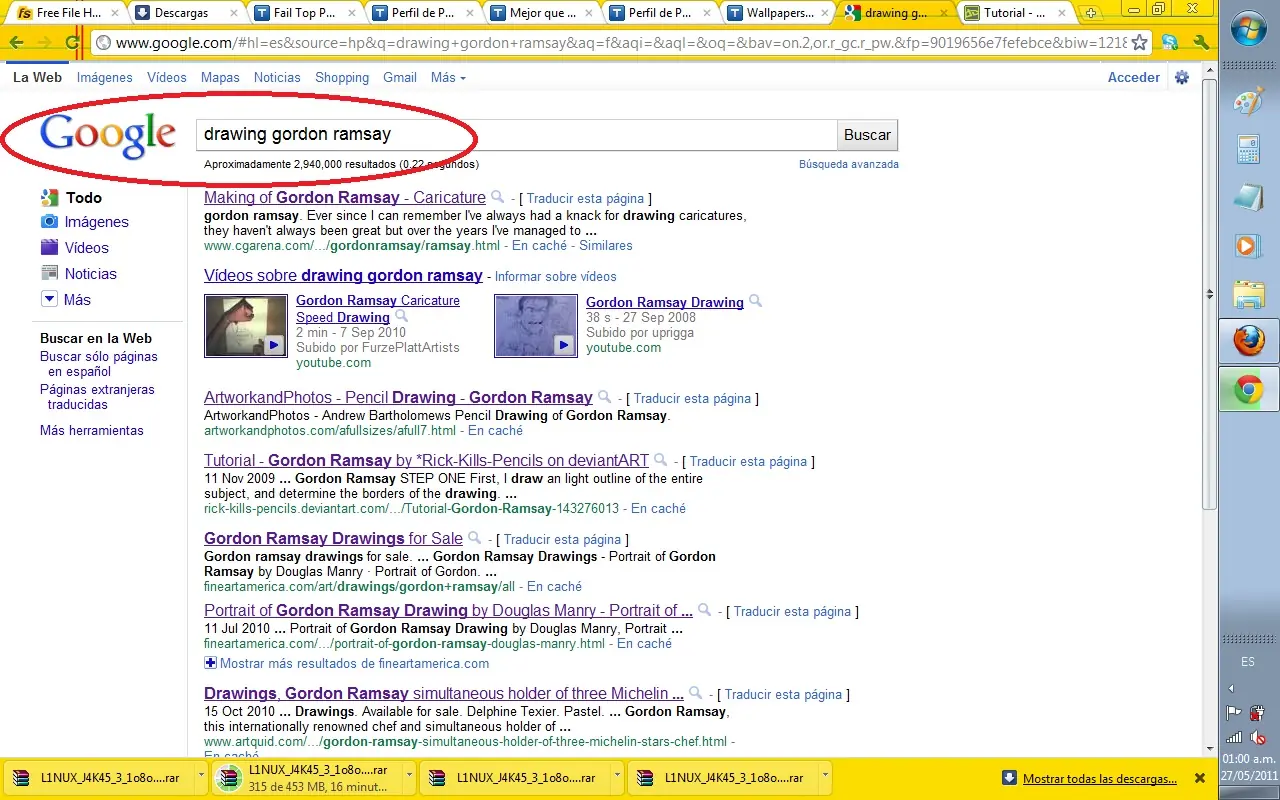Viewport: 1280px width, 800px height.
Task: Open Mapas in top navigation bar
Action: point(220,77)
